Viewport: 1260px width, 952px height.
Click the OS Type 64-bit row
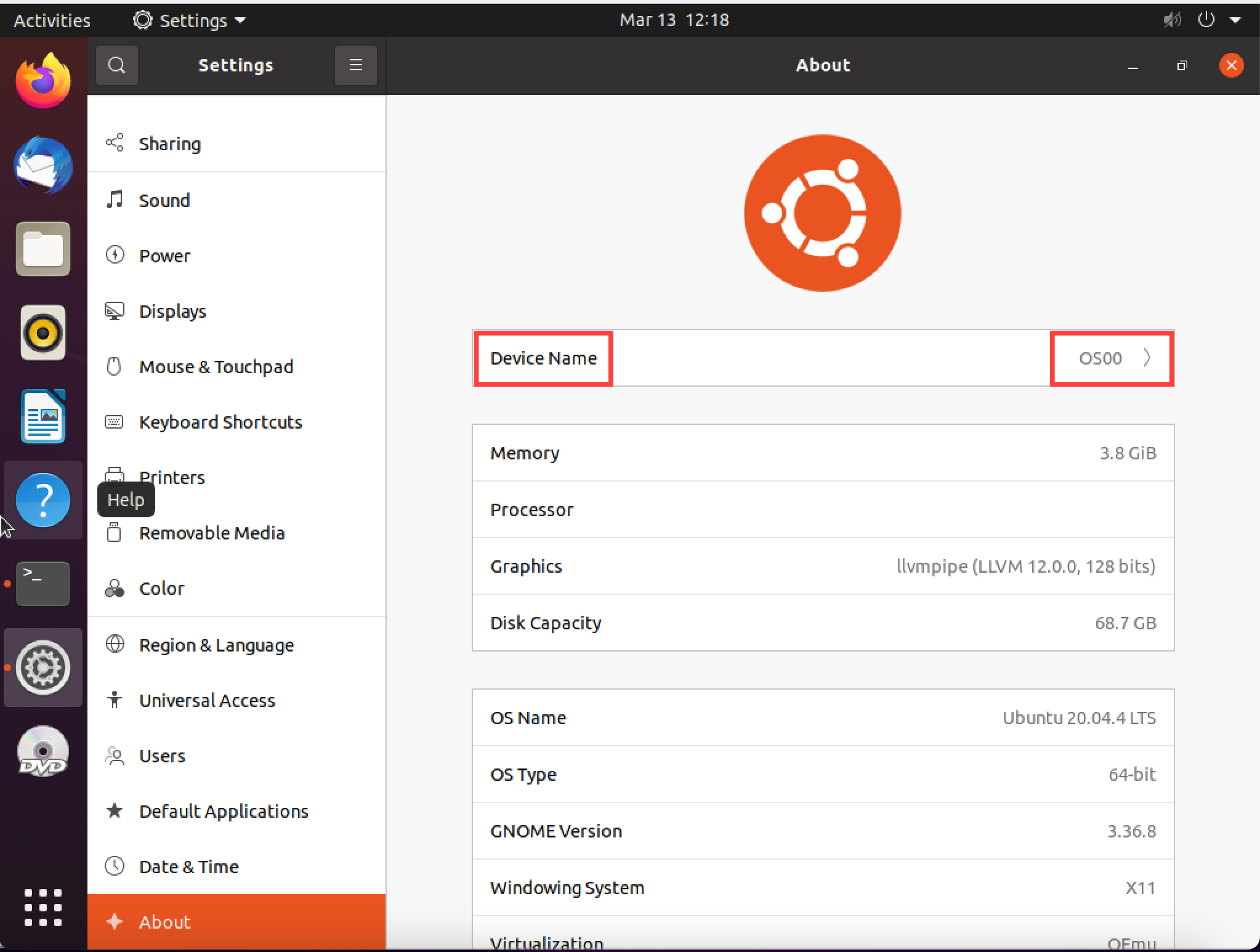point(823,774)
